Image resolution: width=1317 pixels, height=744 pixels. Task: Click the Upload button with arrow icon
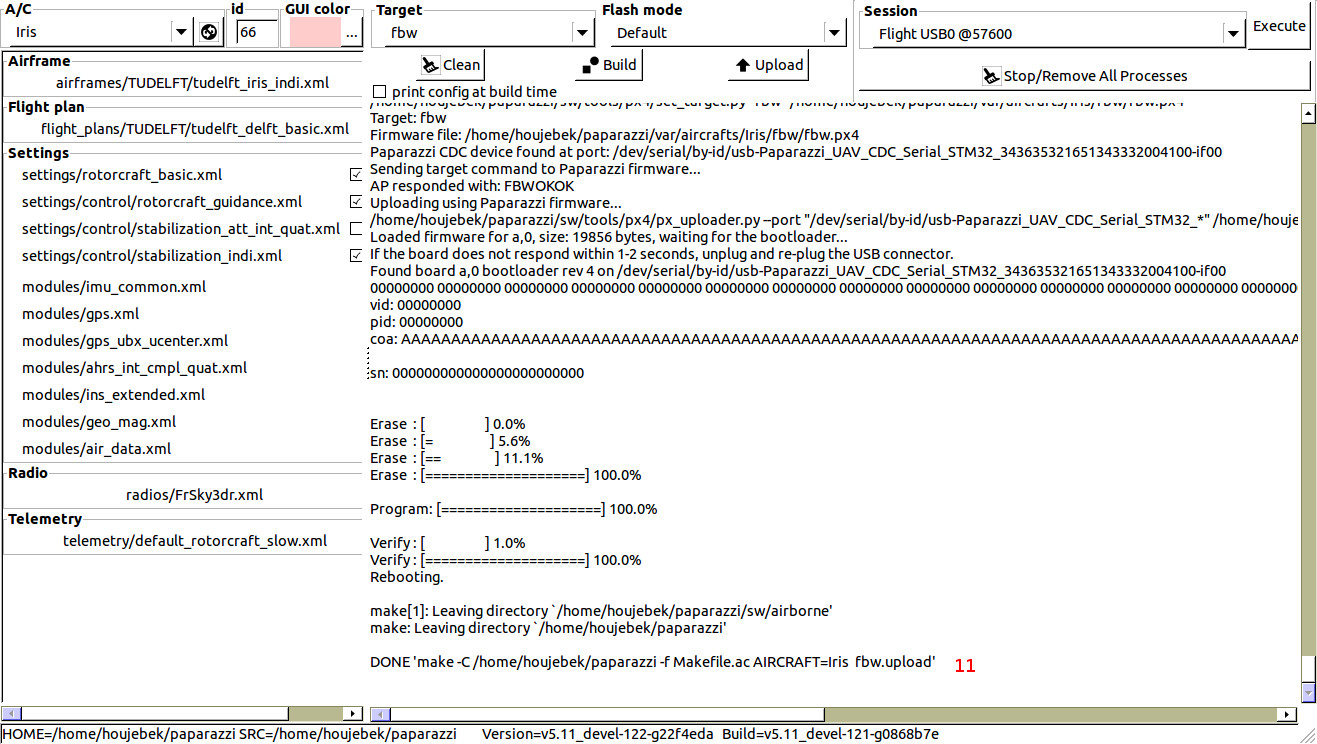coord(768,65)
